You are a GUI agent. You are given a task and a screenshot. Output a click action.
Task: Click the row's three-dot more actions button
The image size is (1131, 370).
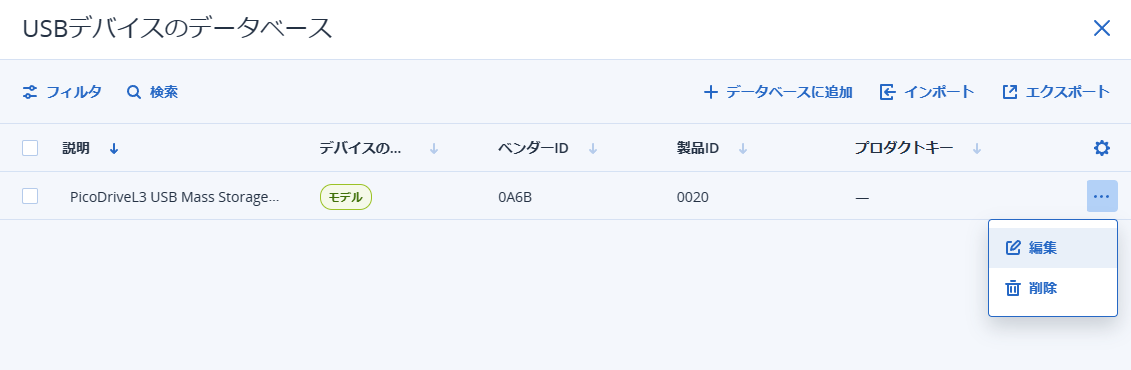click(1101, 196)
